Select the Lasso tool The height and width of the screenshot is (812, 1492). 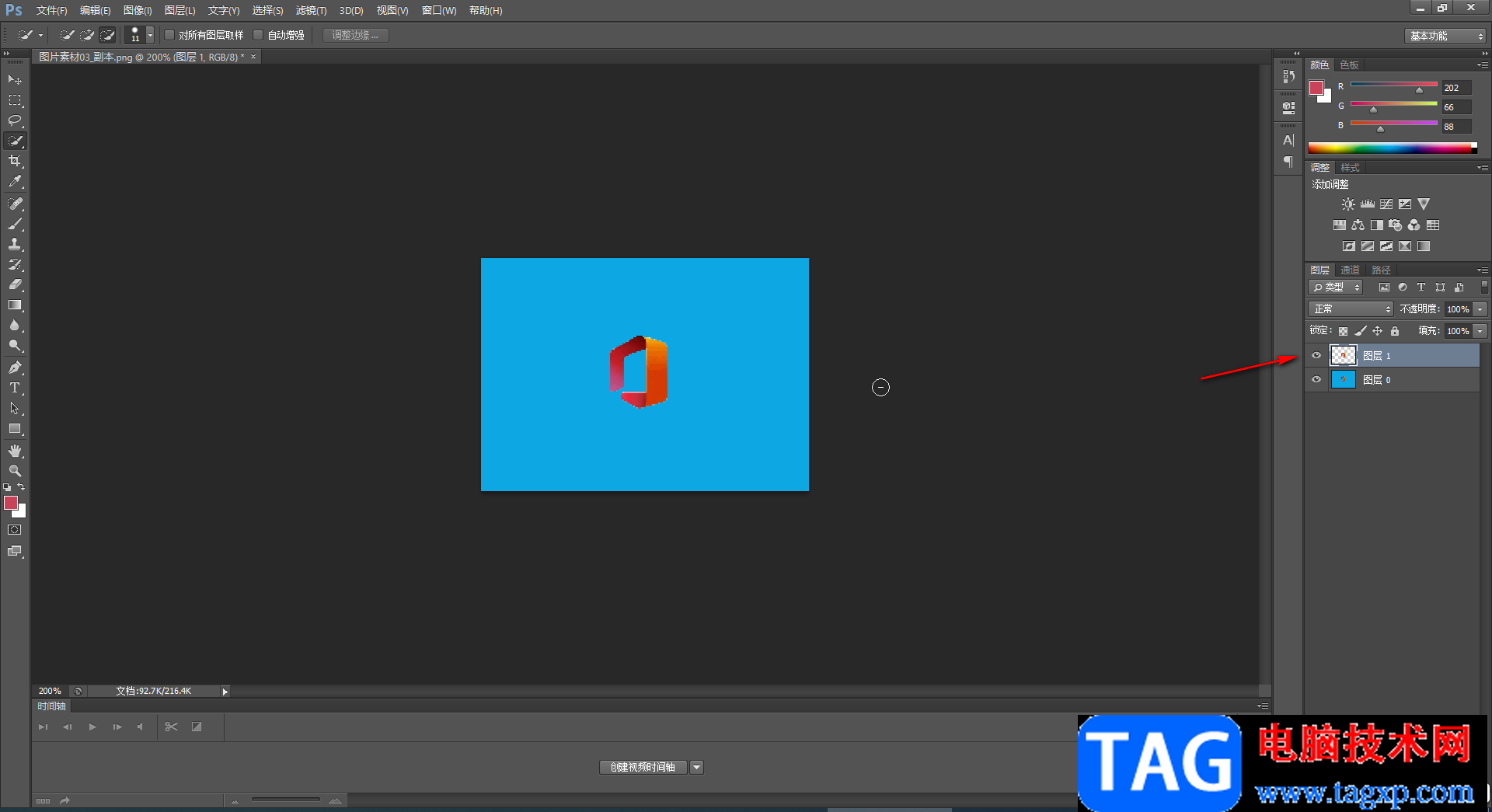(x=15, y=120)
